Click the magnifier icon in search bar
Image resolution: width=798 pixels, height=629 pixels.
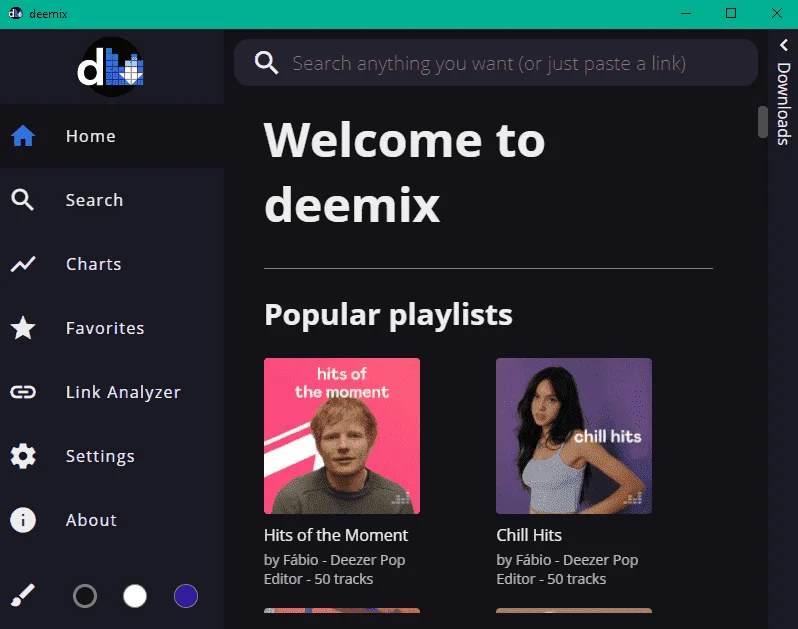pyautogui.click(x=266, y=63)
